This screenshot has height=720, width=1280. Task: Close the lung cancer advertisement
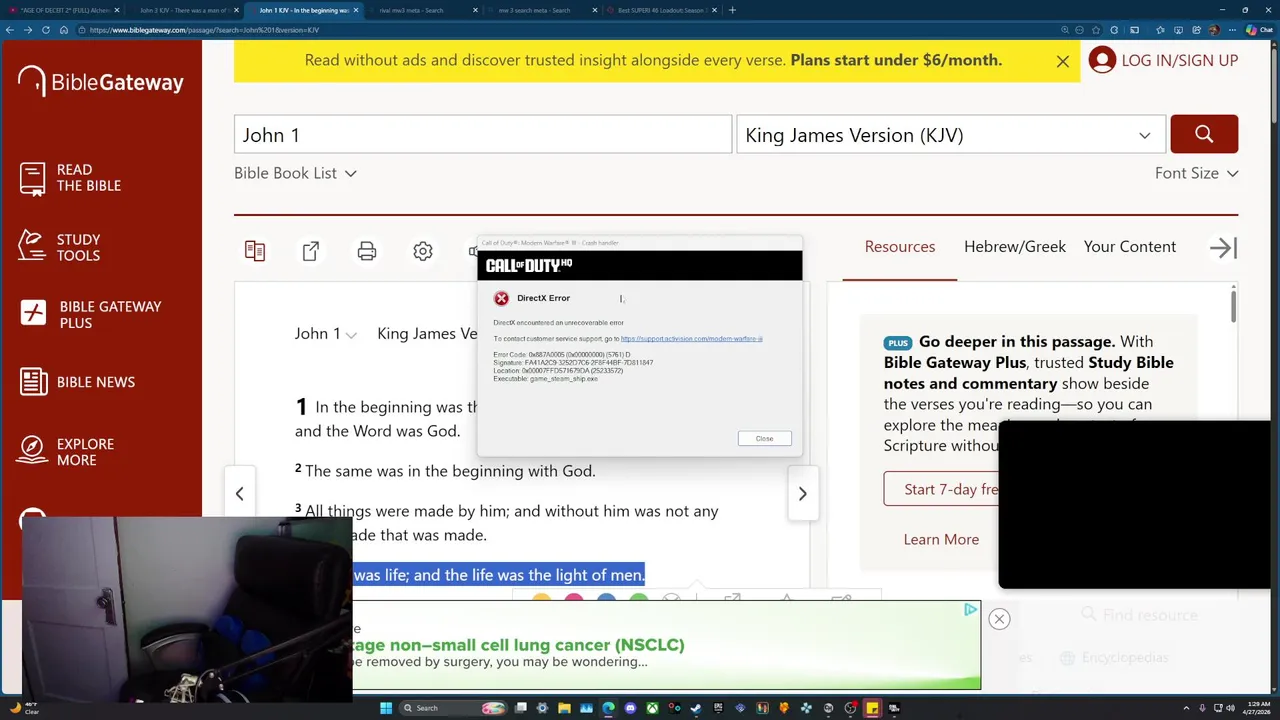tap(999, 619)
